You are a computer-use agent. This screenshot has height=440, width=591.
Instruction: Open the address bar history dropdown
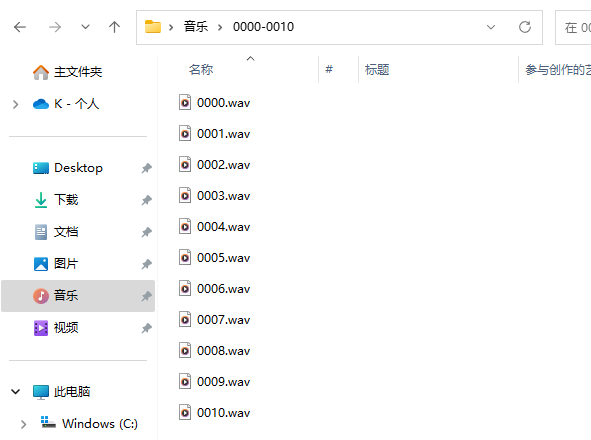point(491,27)
